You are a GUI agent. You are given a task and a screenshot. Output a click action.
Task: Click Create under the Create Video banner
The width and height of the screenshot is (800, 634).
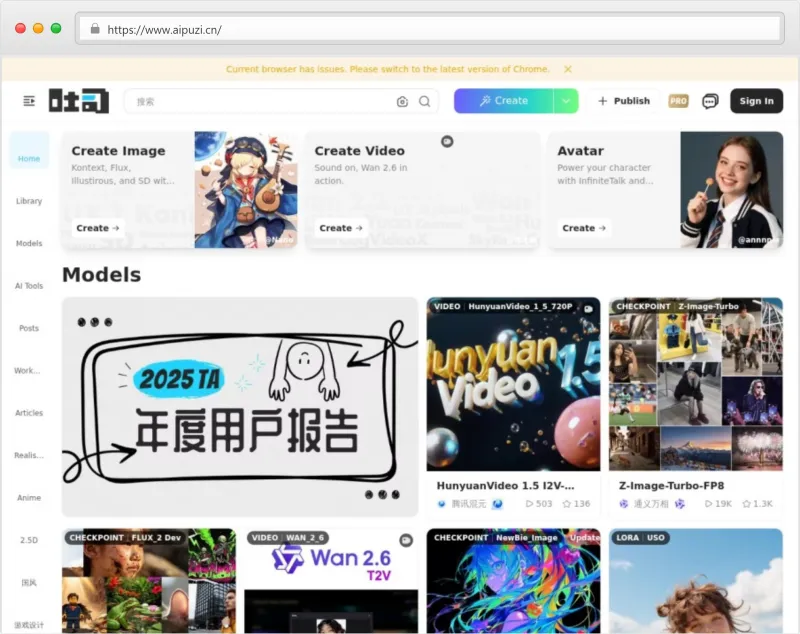point(340,227)
